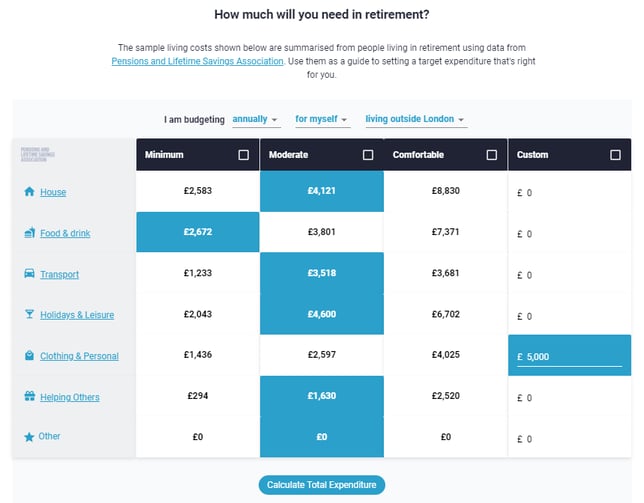Open the for myself dropdown
644x503 pixels.
tap(322, 119)
